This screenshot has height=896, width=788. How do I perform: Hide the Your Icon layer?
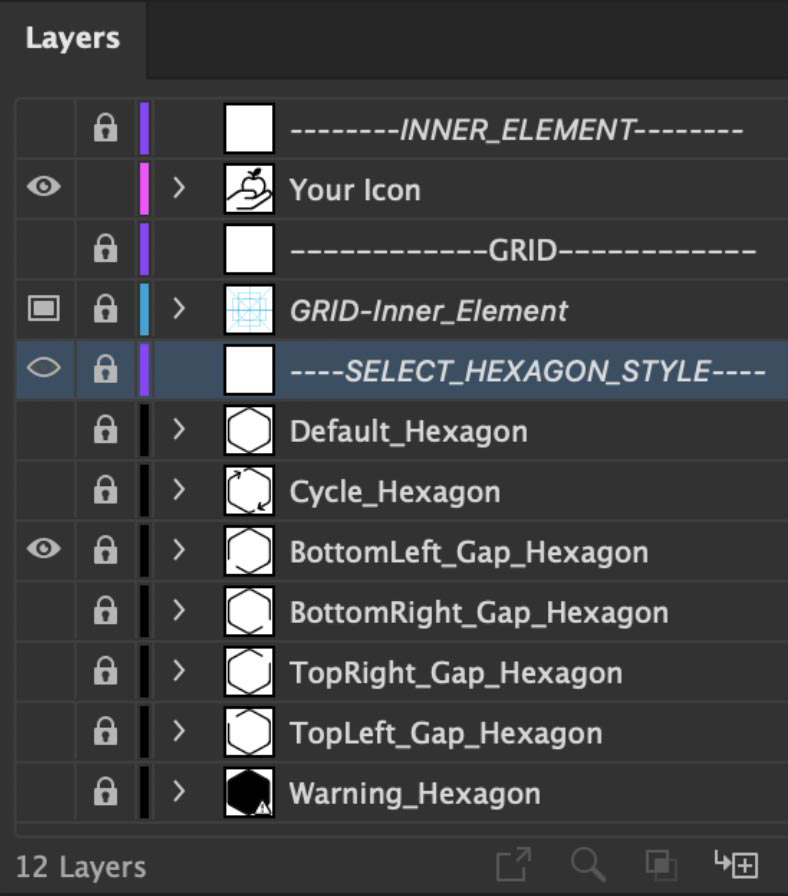[x=44, y=186]
